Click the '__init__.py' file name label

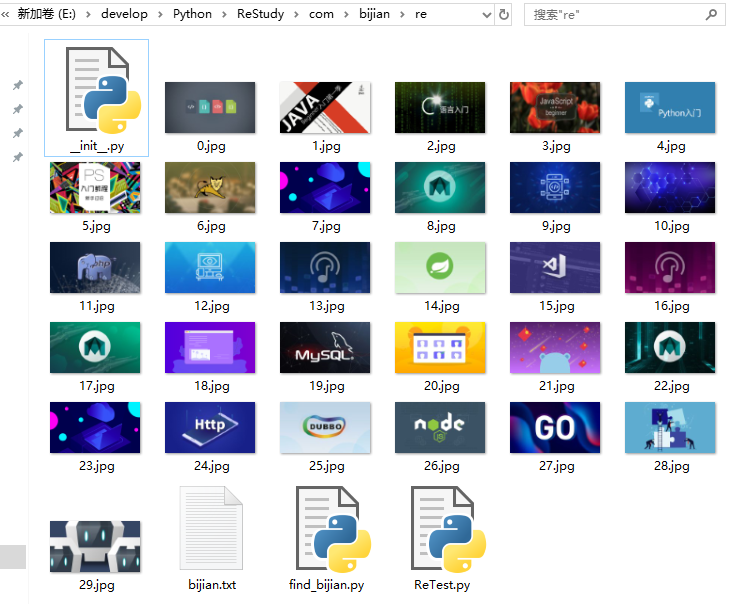(97, 147)
